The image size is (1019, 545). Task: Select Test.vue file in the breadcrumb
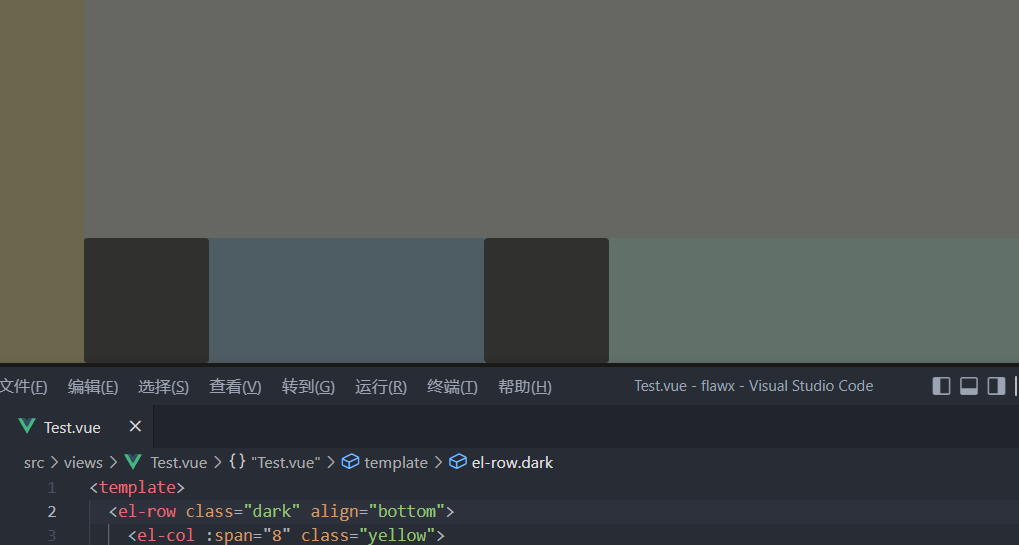pyautogui.click(x=179, y=463)
